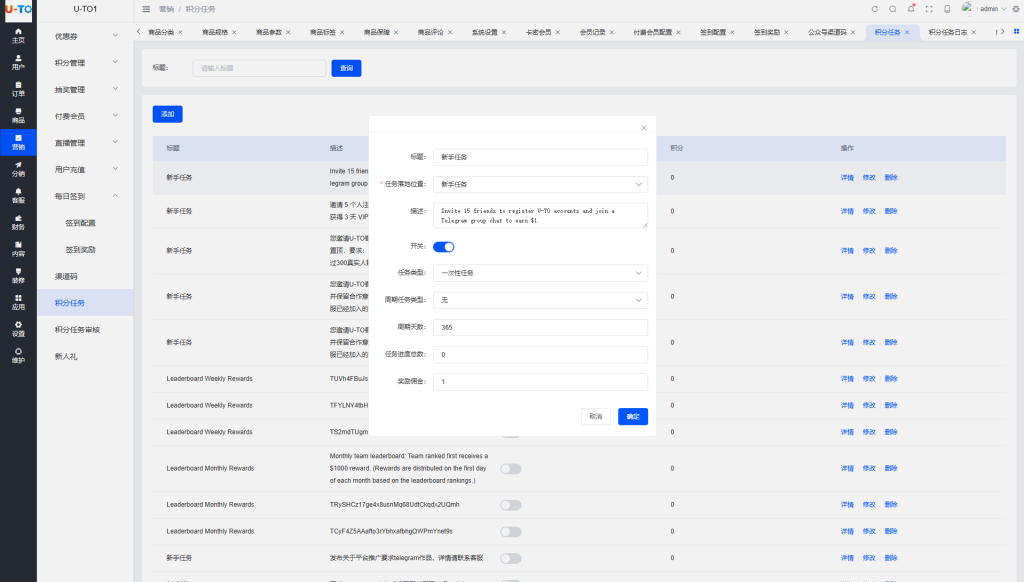
Task: Switch to the 会员记录 tab
Action: pos(592,32)
